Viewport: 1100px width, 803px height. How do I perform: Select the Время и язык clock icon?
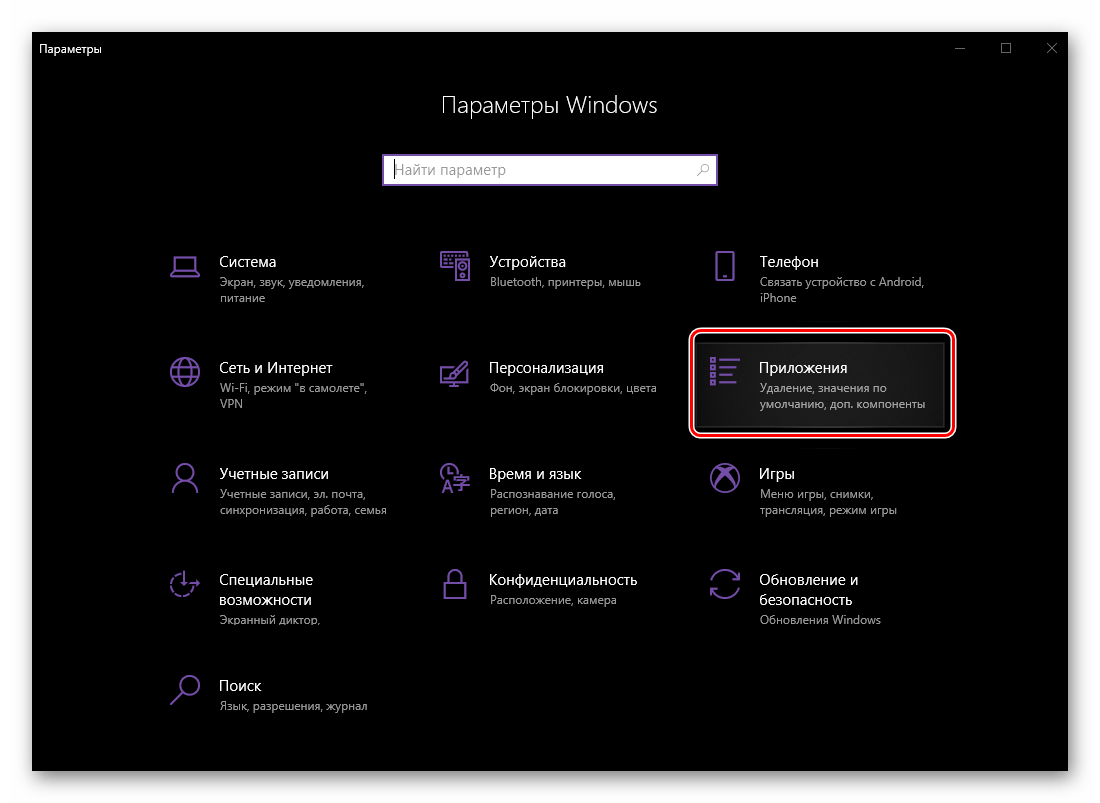[455, 478]
